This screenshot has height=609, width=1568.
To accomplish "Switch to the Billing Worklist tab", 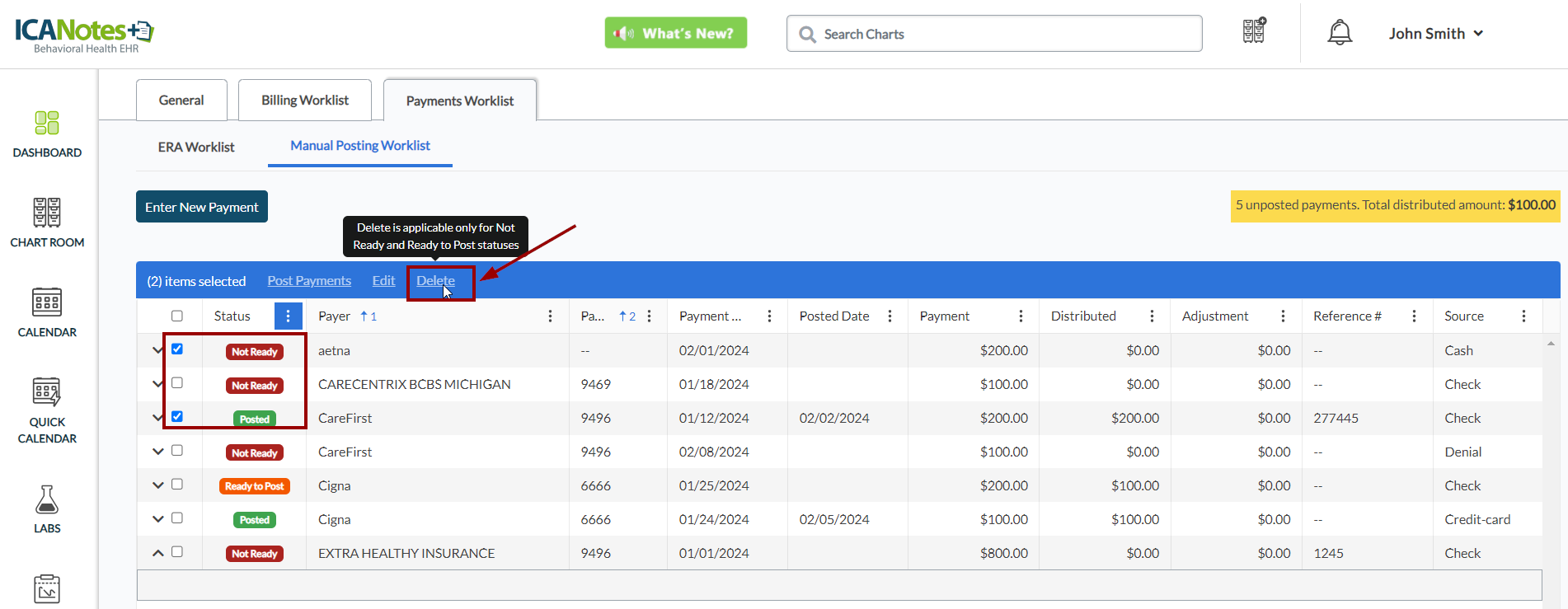I will pos(305,101).
